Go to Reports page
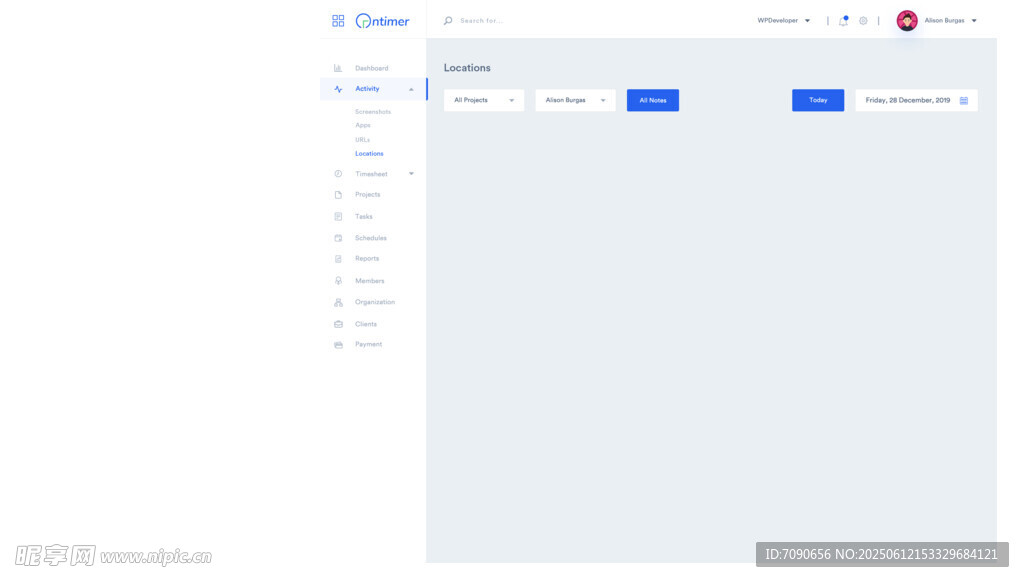The height and width of the screenshot is (582, 1024). click(366, 259)
